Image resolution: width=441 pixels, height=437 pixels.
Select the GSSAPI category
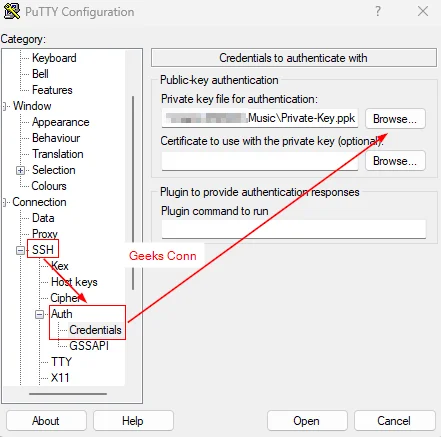click(89, 346)
